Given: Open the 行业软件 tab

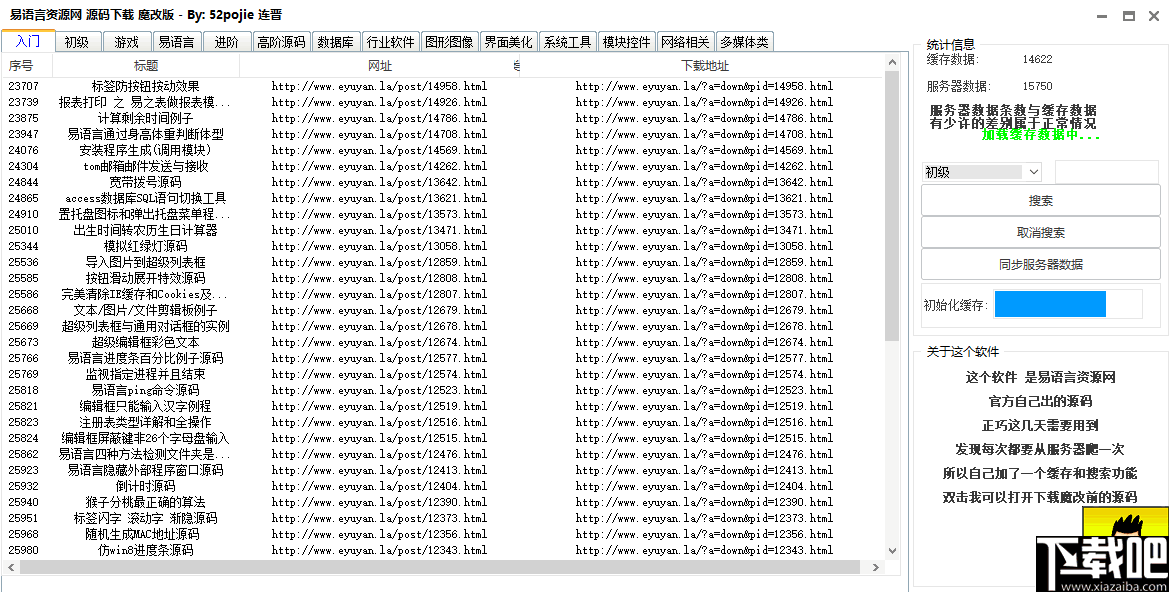Looking at the screenshot, I should tap(391, 43).
